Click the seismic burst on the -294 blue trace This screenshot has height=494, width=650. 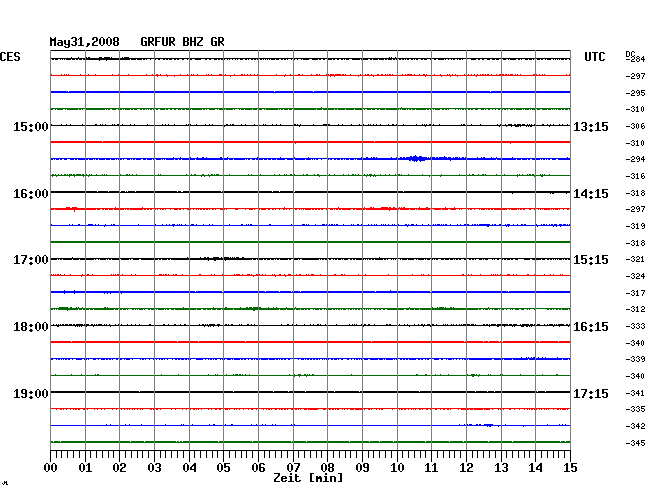[417, 158]
